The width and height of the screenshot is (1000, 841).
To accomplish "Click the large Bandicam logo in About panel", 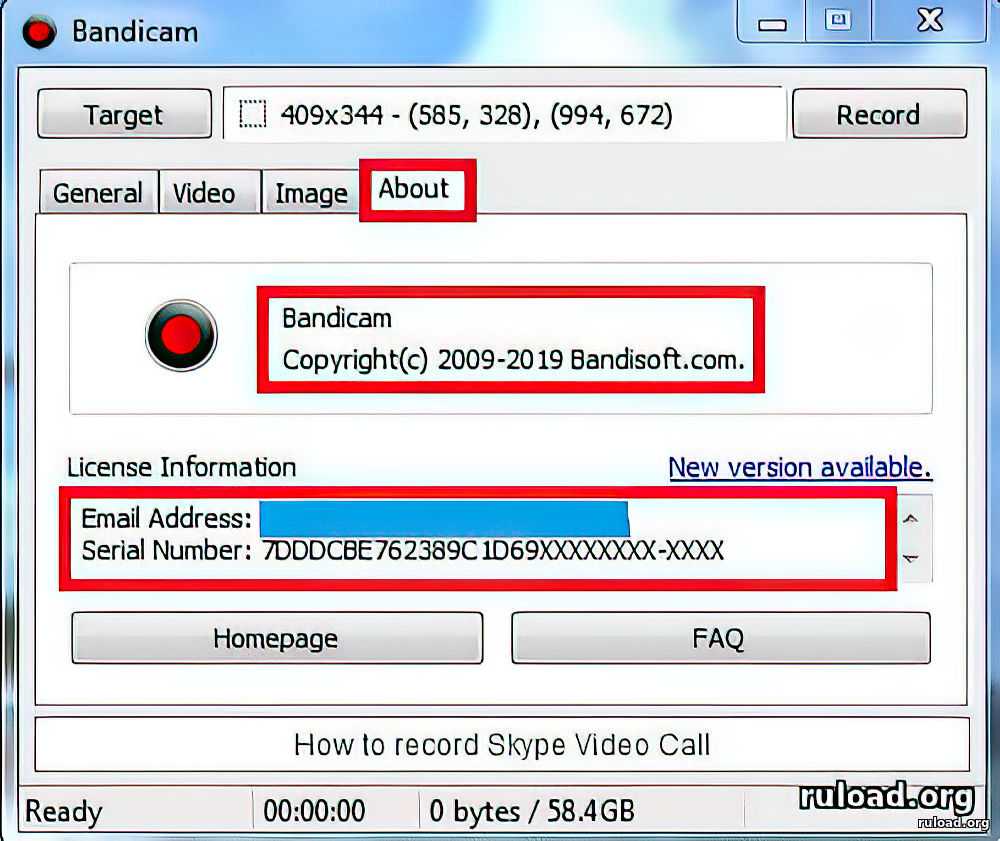I will 181,335.
